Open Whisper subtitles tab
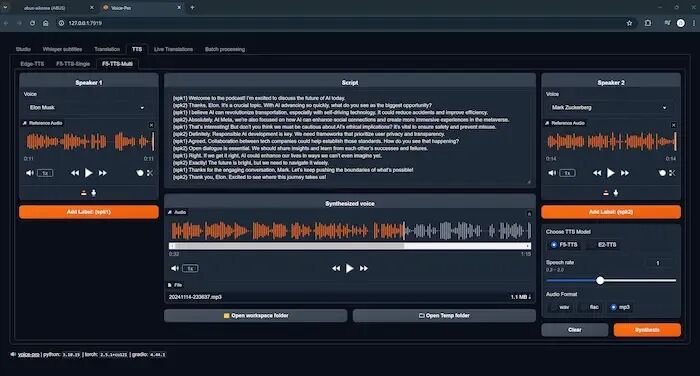Screen dimensions: 700x376 click(x=62, y=49)
